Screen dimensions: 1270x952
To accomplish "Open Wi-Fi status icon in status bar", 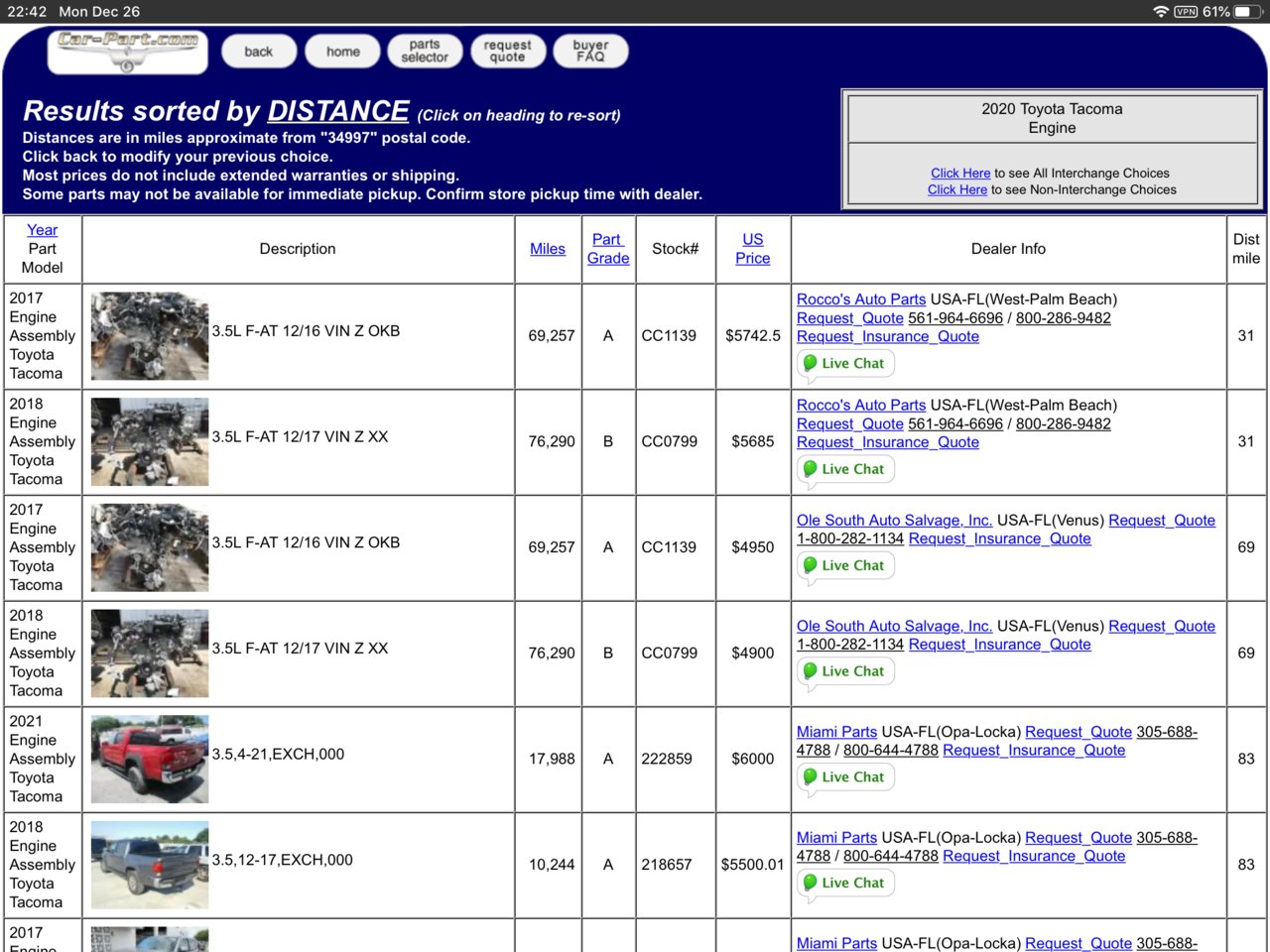I will pos(1160,12).
